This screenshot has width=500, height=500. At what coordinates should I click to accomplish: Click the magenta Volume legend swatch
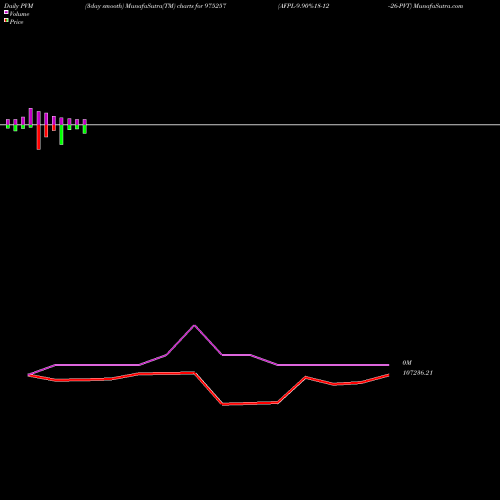click(x=6, y=12)
